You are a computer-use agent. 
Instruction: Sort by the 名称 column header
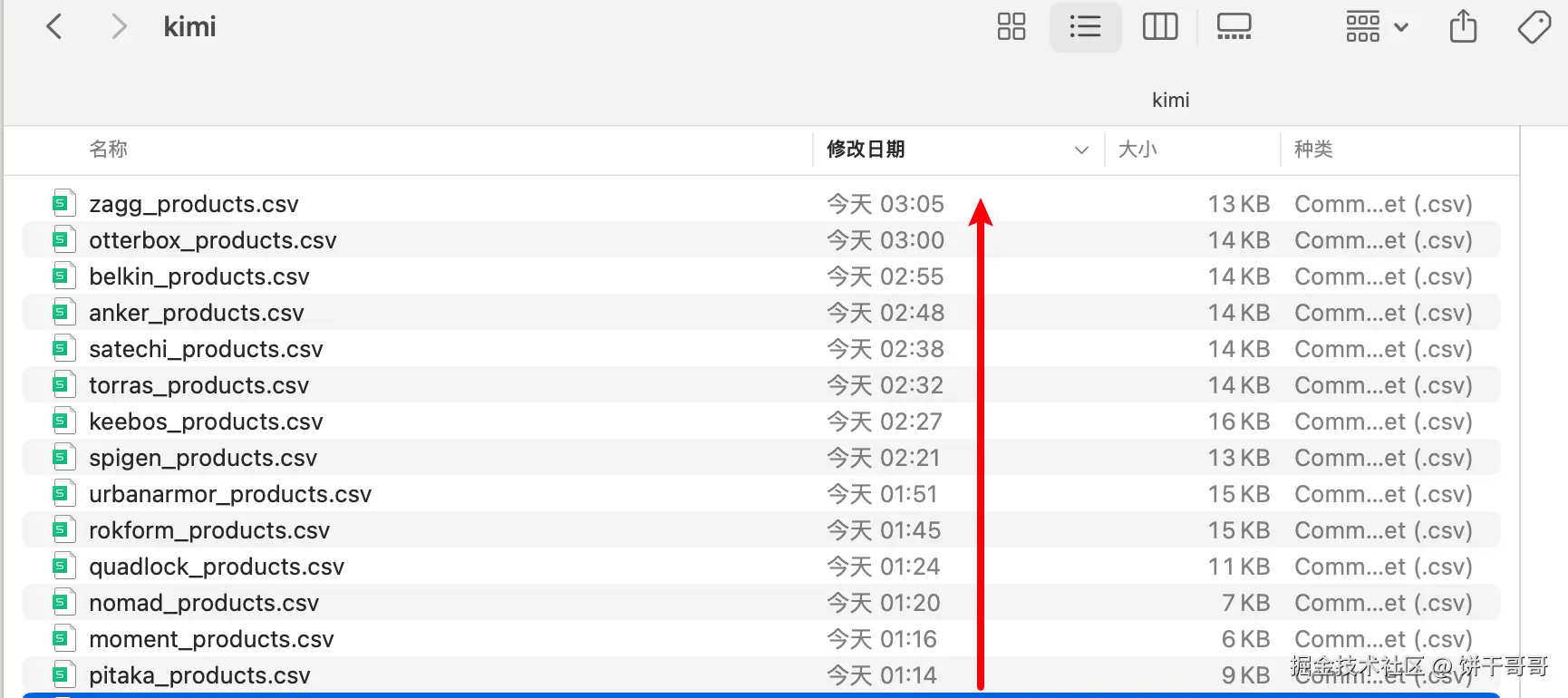109,149
